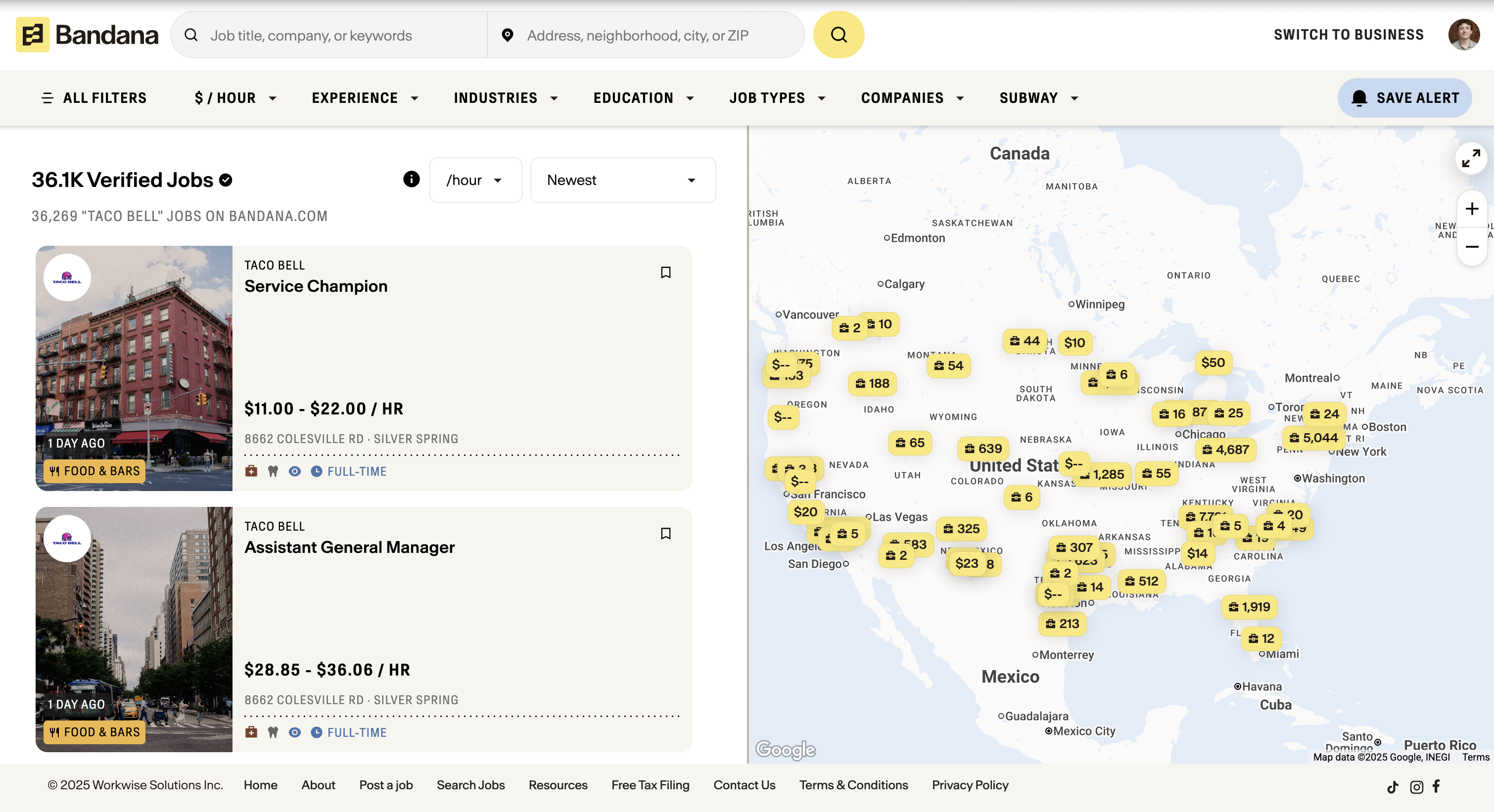This screenshot has width=1494, height=812.
Task: Open the Assistant General Manager job title
Action: (x=349, y=547)
